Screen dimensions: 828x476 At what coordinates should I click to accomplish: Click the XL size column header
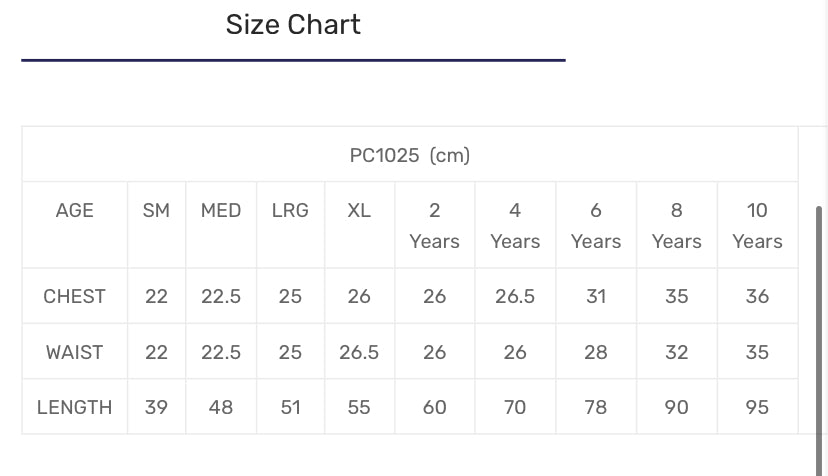tap(359, 210)
